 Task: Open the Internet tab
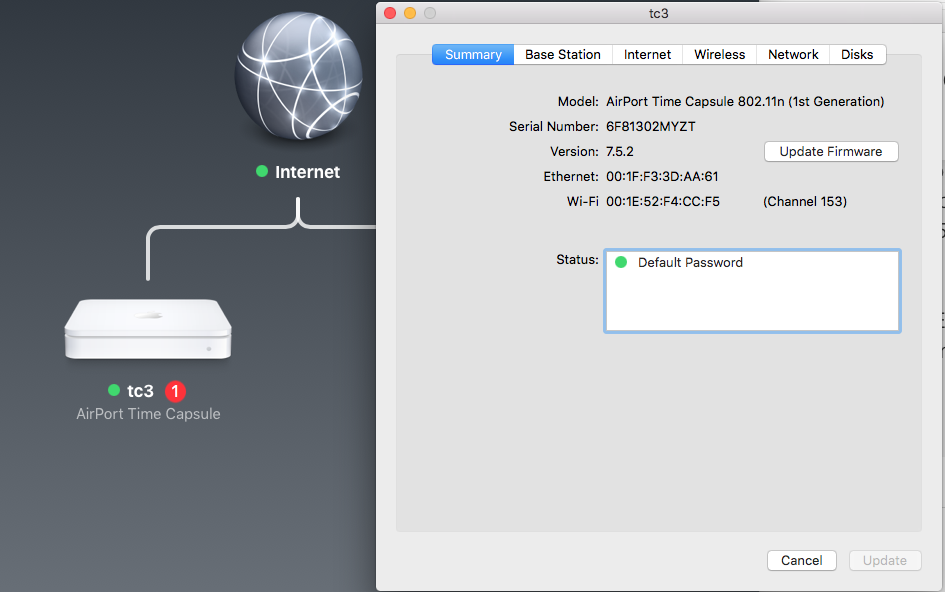647,54
